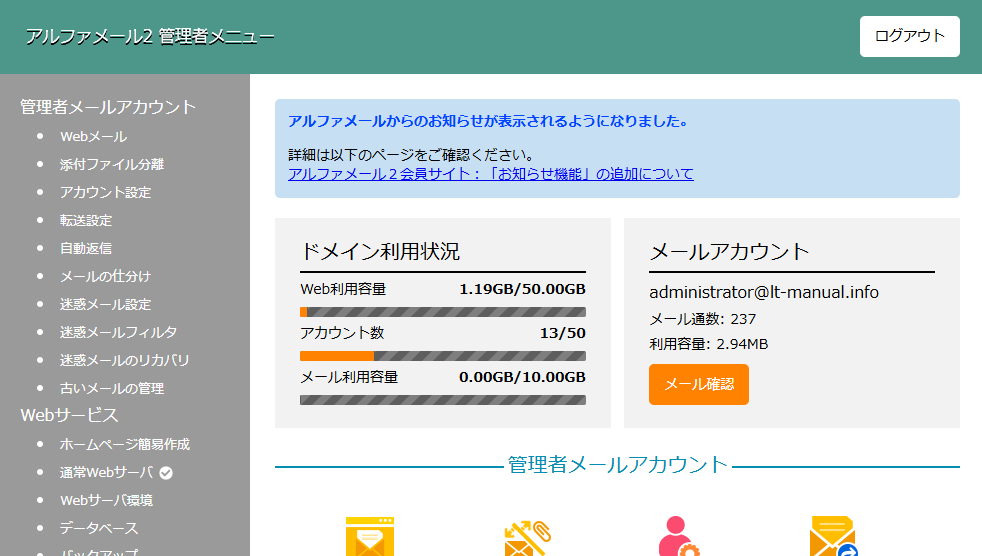Viewport: 982px width, 556px height.
Task: Click the blue 管理者メールアカウント section title
Action: [618, 465]
